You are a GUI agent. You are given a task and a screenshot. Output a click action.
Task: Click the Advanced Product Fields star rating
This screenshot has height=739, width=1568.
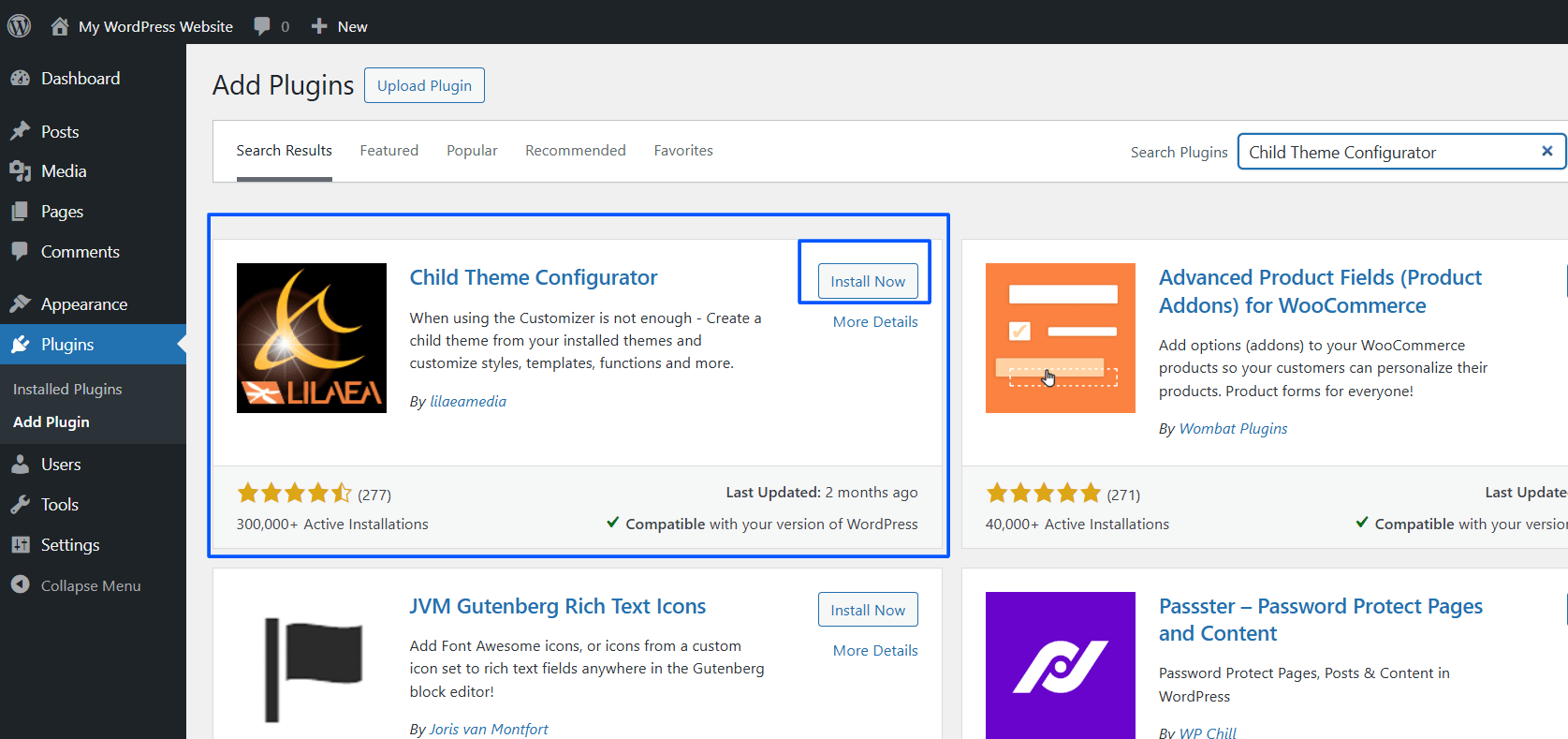tap(1043, 494)
